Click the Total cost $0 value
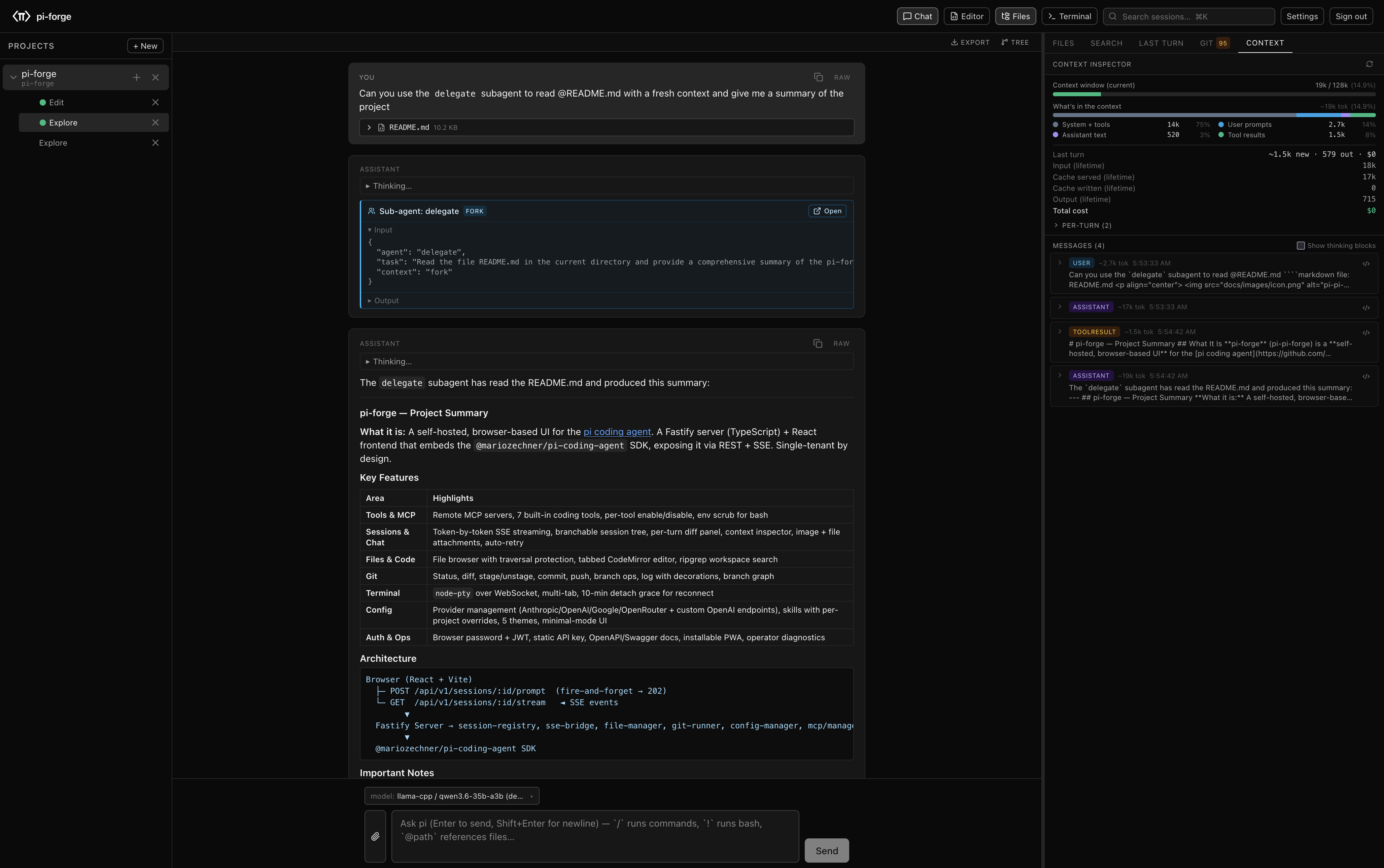This screenshot has height=868, width=1384. [x=1371, y=211]
